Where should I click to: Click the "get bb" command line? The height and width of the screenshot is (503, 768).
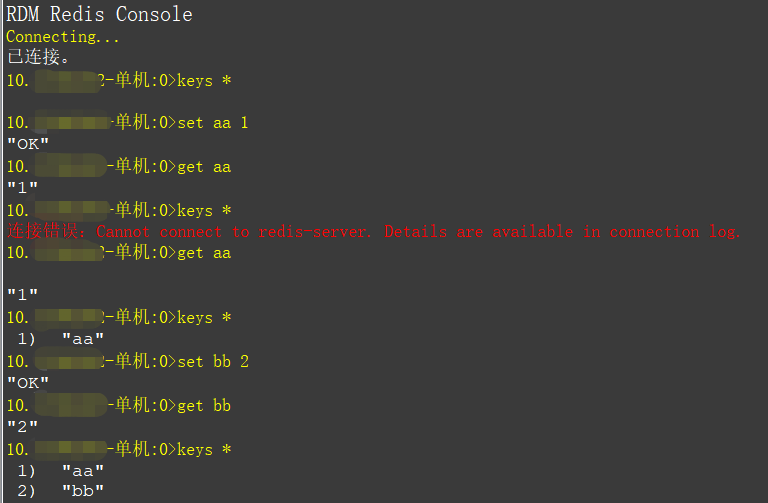click(x=119, y=405)
